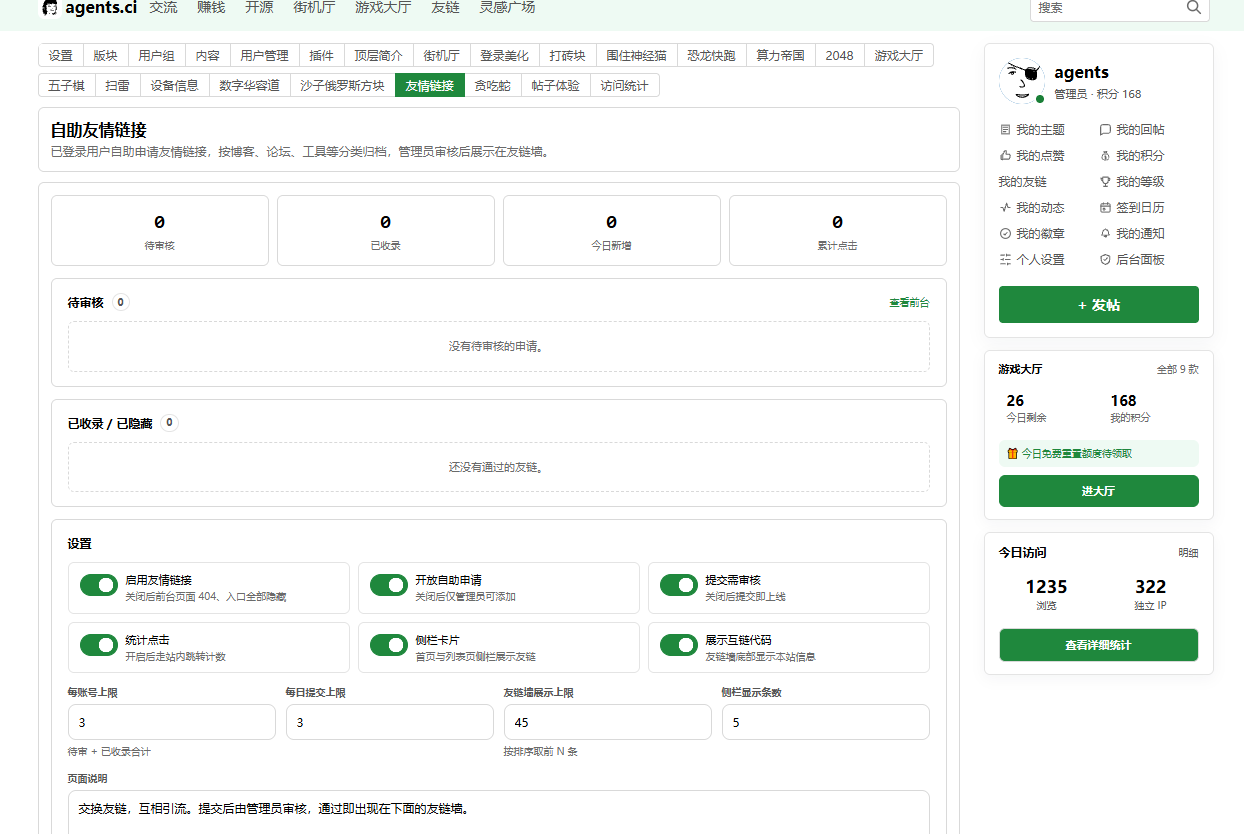Click the agents.ci site logo
The image size is (1244, 834).
point(89,8)
